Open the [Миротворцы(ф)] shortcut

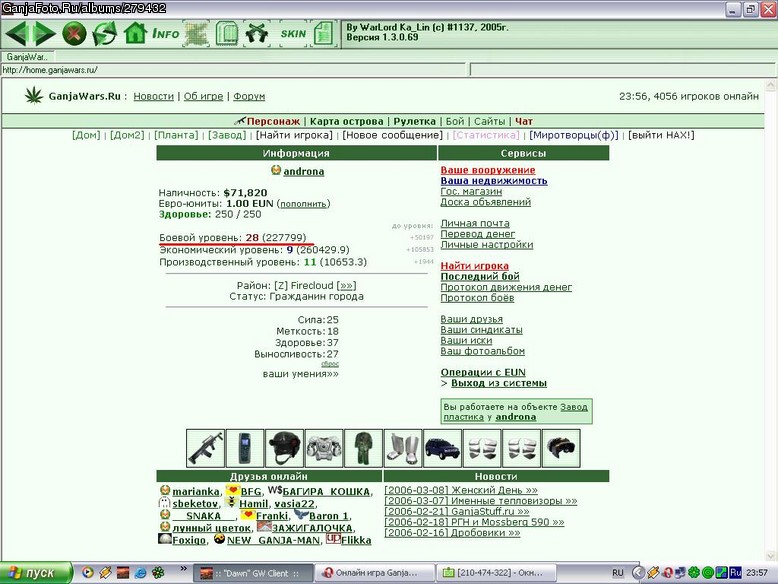point(574,135)
